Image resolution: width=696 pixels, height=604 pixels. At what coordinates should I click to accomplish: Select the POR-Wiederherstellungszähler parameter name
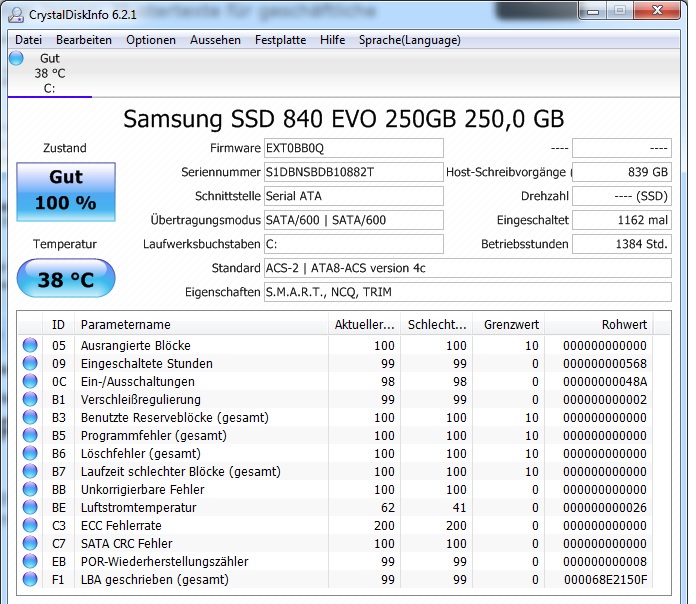[164, 561]
